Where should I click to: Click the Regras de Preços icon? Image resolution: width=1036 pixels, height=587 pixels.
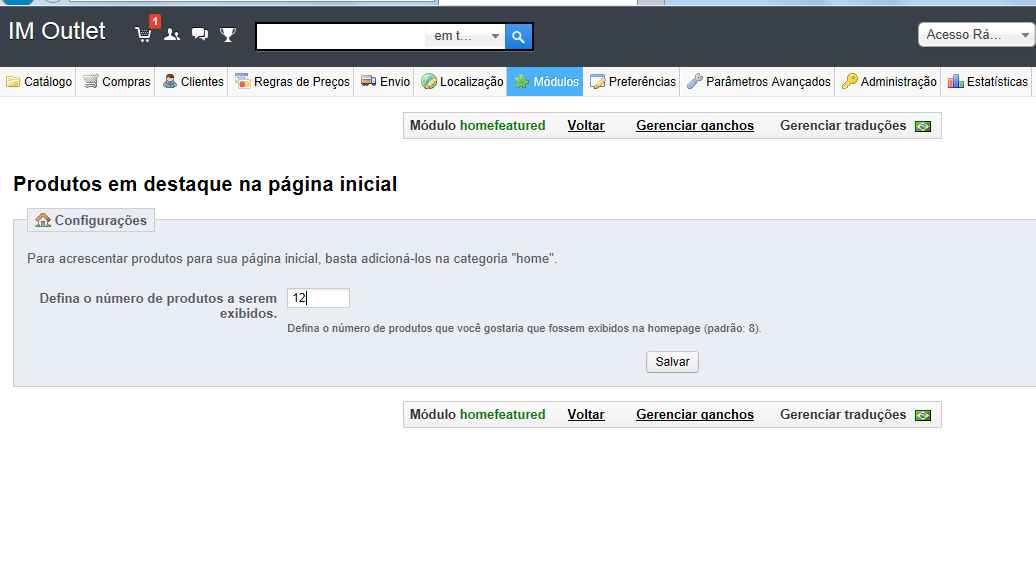click(242, 81)
